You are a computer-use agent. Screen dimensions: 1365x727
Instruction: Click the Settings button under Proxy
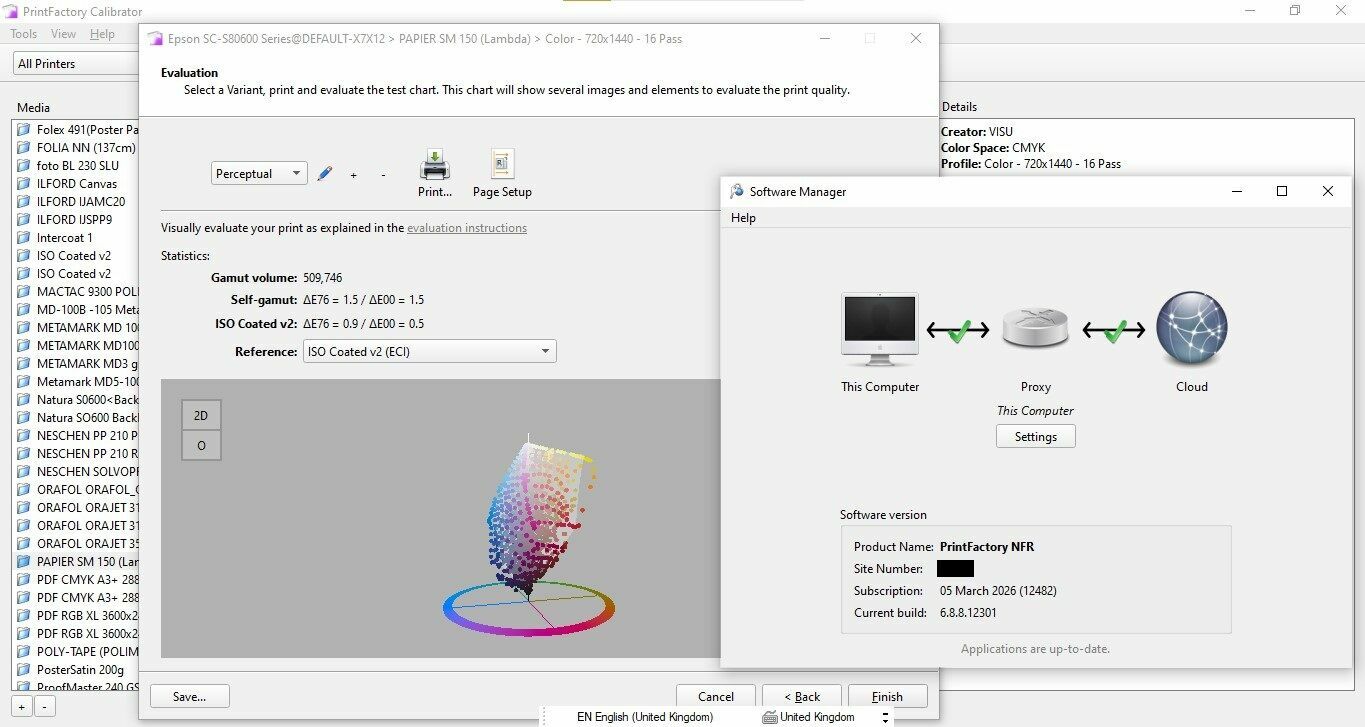1035,437
